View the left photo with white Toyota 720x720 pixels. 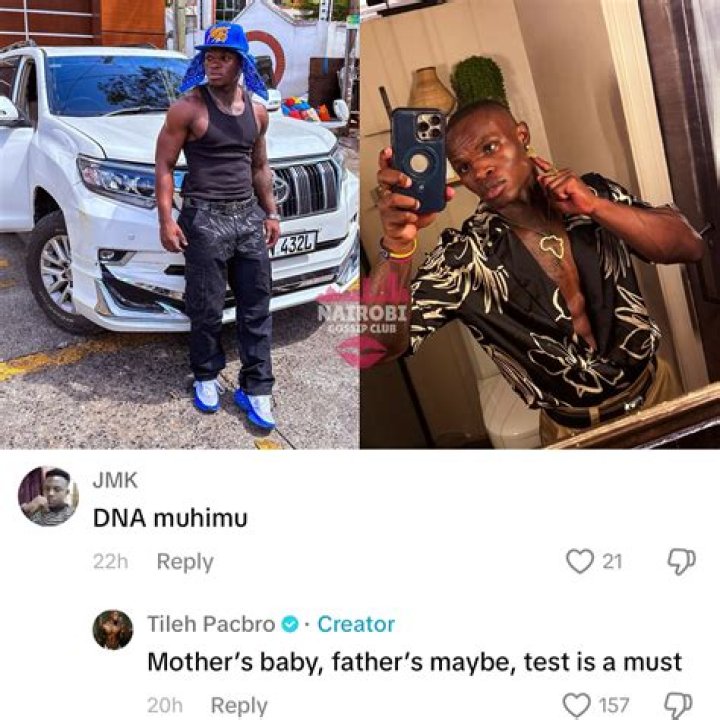point(180,224)
